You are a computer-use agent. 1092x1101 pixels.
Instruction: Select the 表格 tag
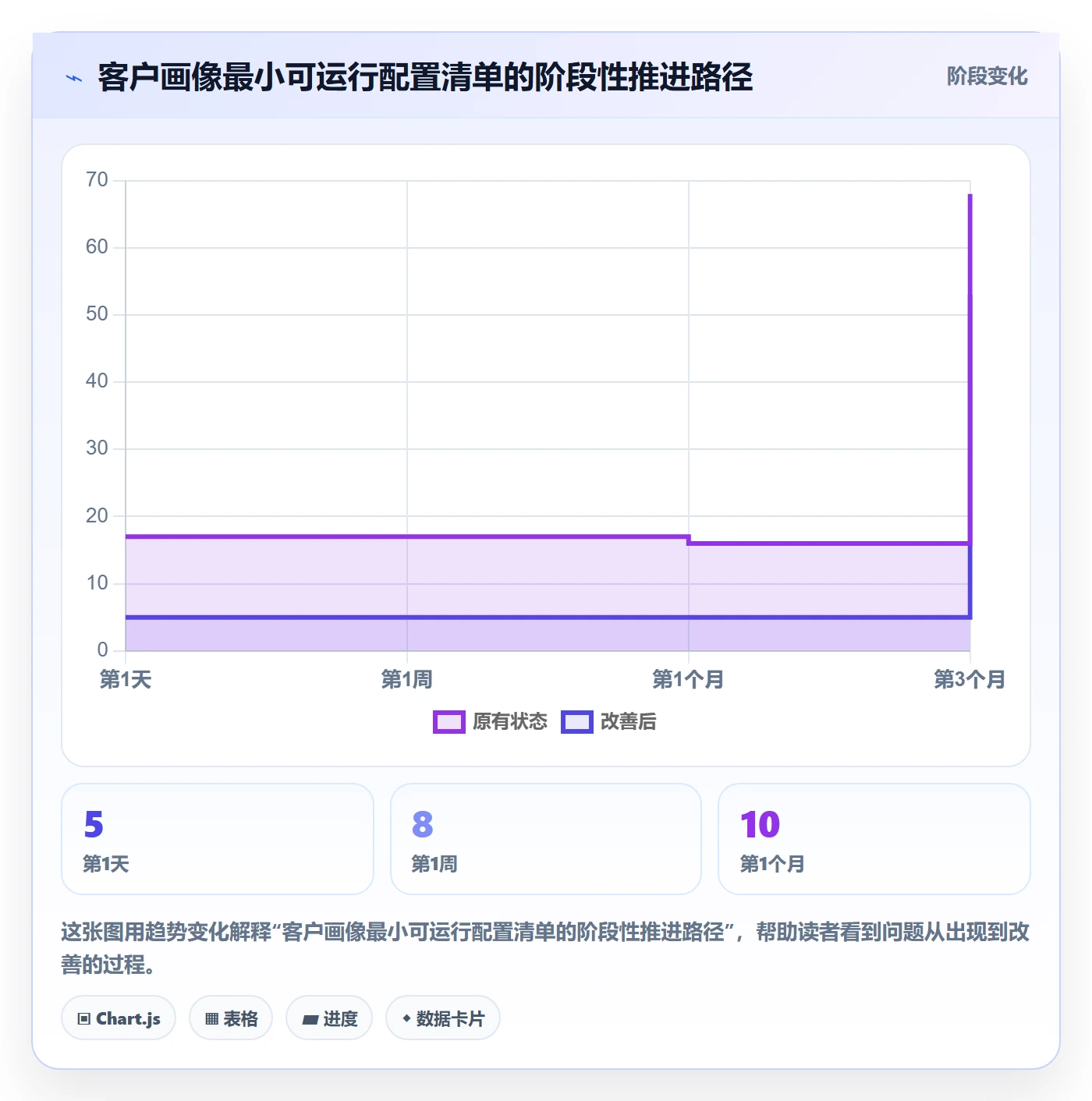(231, 1018)
